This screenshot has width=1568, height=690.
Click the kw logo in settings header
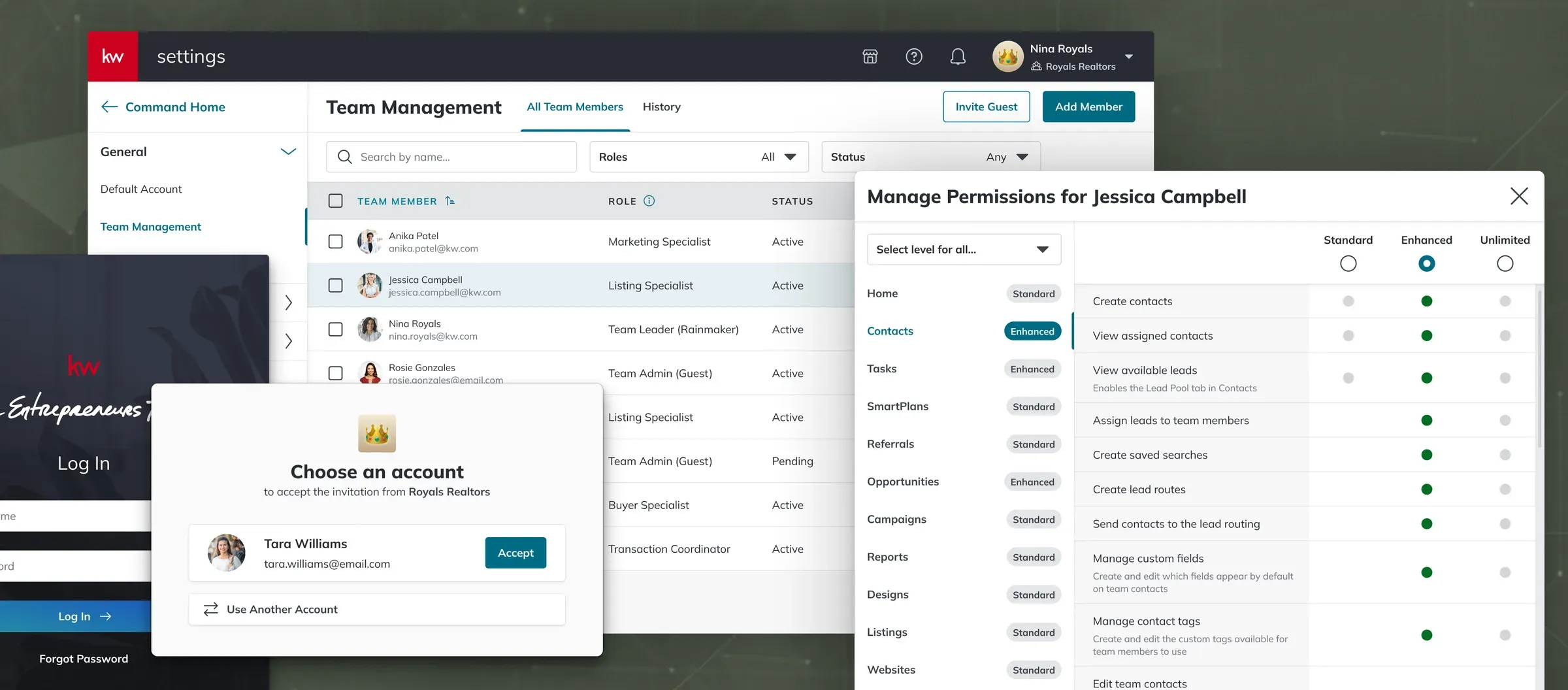click(112, 56)
